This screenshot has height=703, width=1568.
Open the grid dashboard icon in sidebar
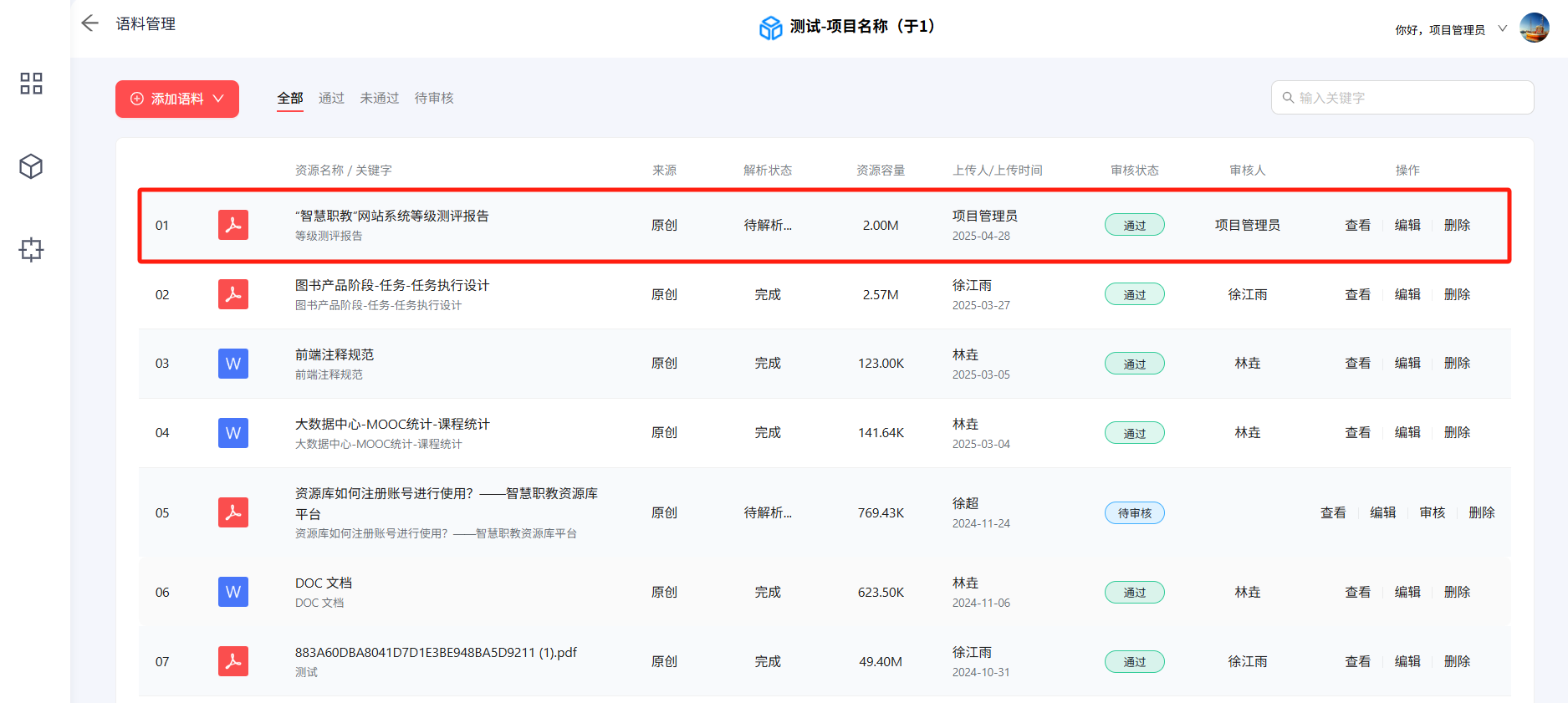pyautogui.click(x=31, y=84)
